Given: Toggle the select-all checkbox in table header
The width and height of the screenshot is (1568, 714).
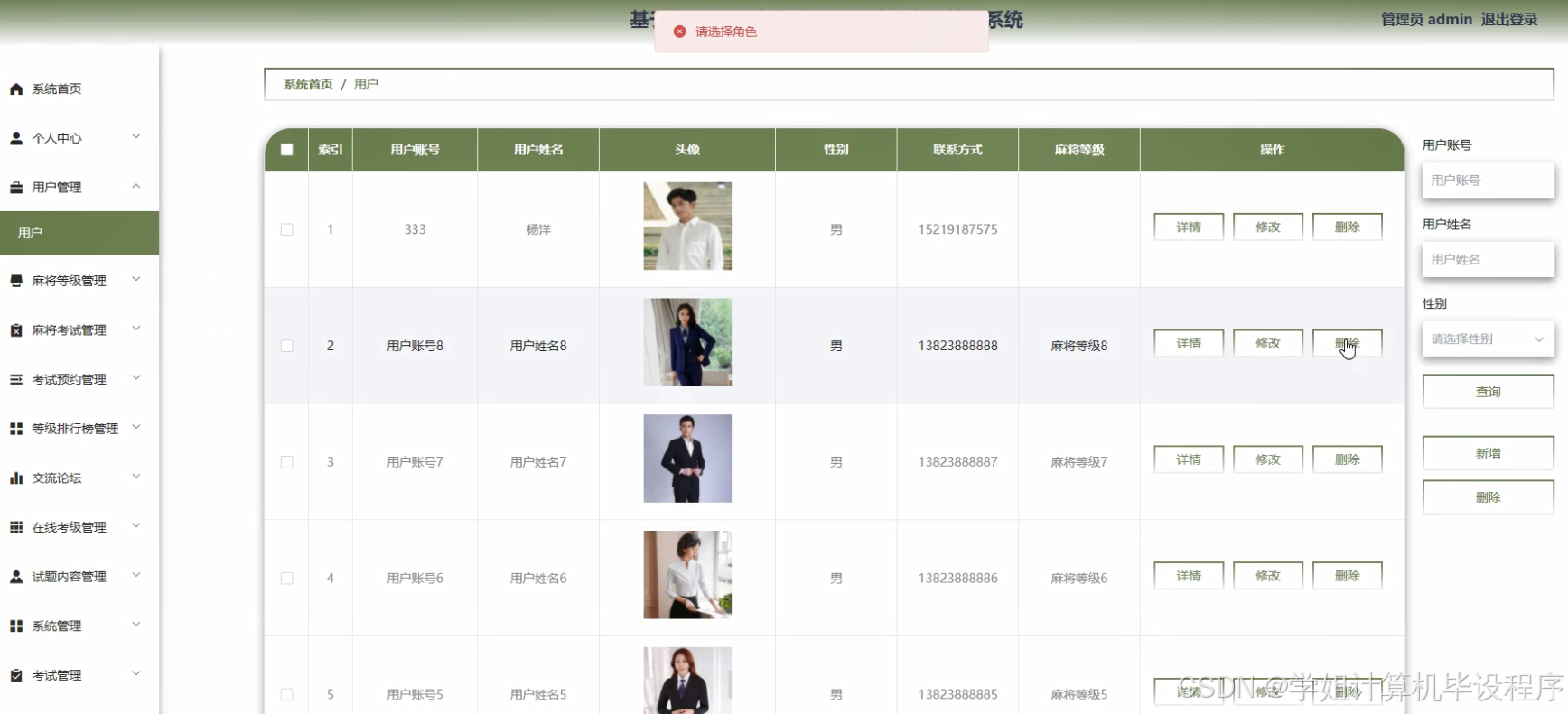Looking at the screenshot, I should click(x=286, y=150).
